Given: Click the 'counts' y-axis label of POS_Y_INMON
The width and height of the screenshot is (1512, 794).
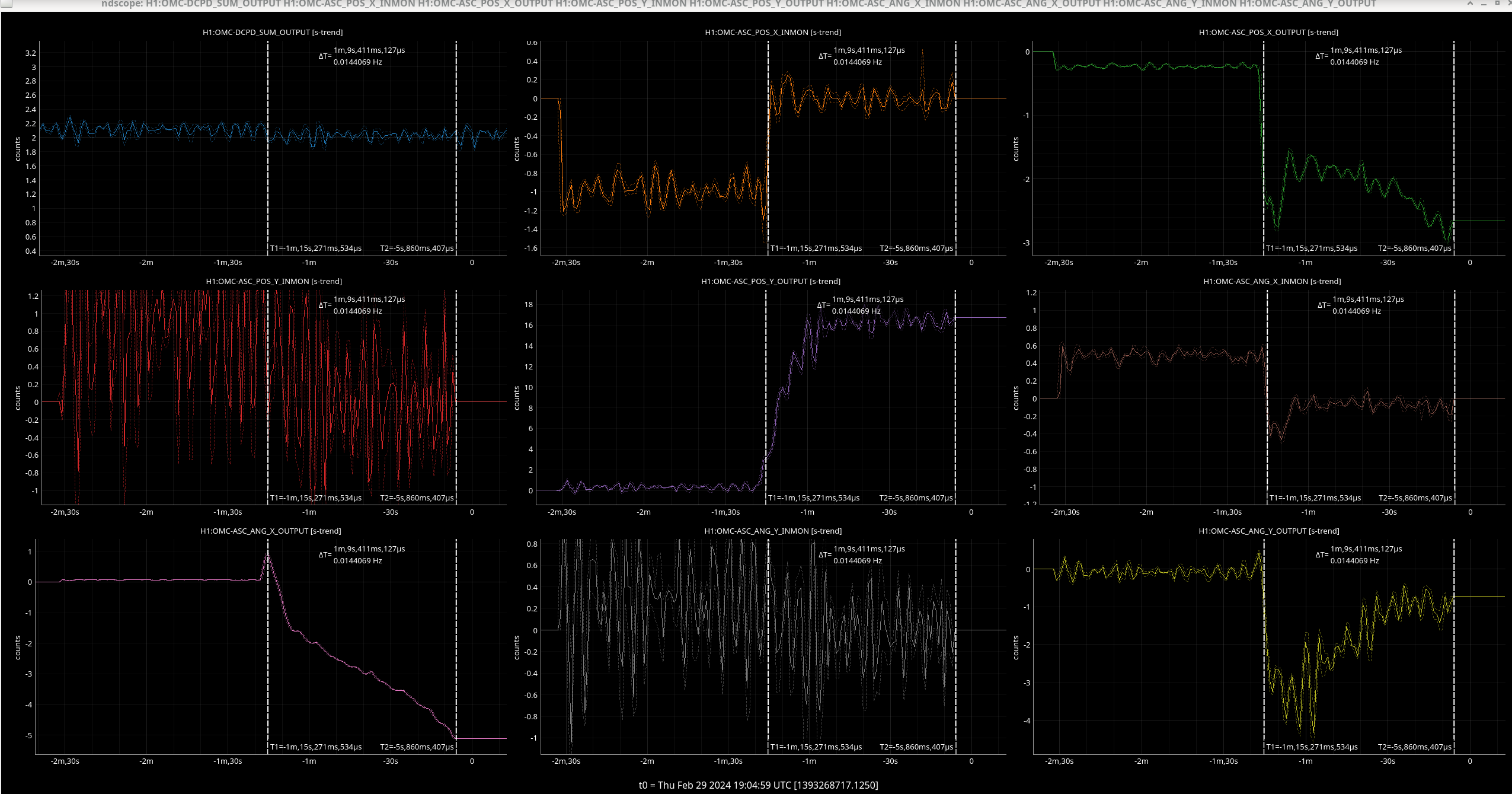Looking at the screenshot, I should (18, 398).
